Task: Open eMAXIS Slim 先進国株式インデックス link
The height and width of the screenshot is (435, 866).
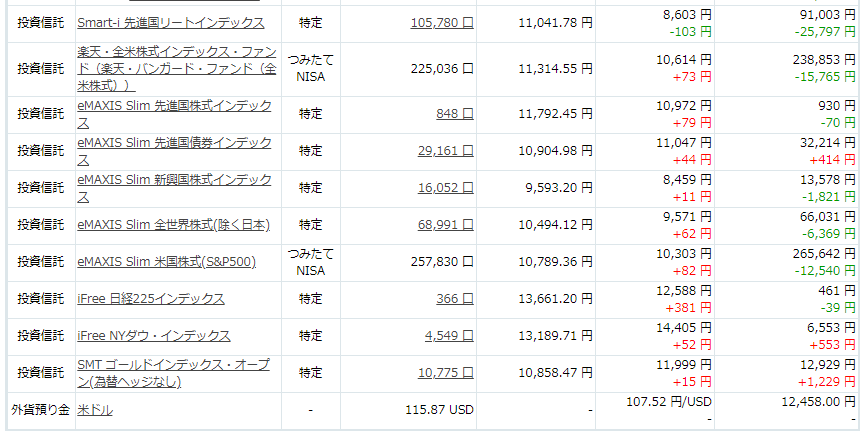Action: point(175,114)
